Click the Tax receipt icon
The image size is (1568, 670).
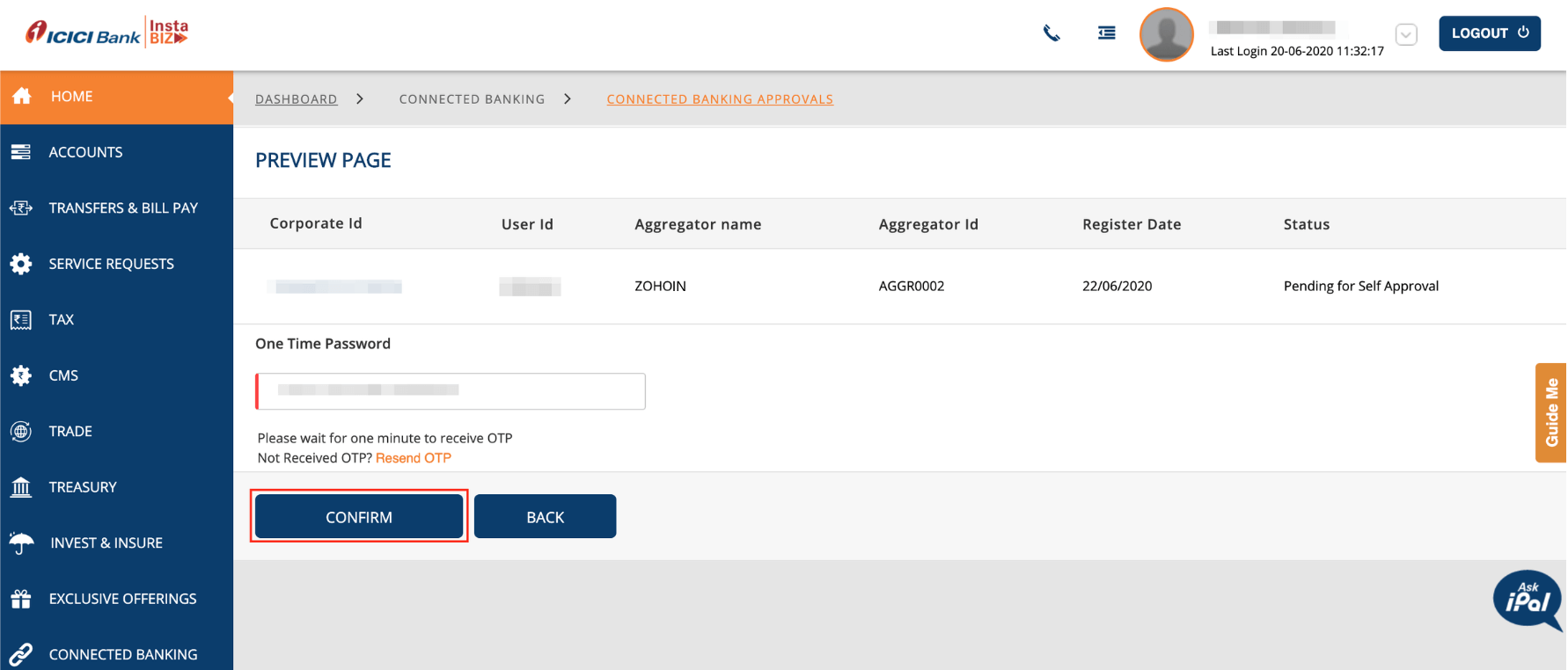click(x=21, y=320)
